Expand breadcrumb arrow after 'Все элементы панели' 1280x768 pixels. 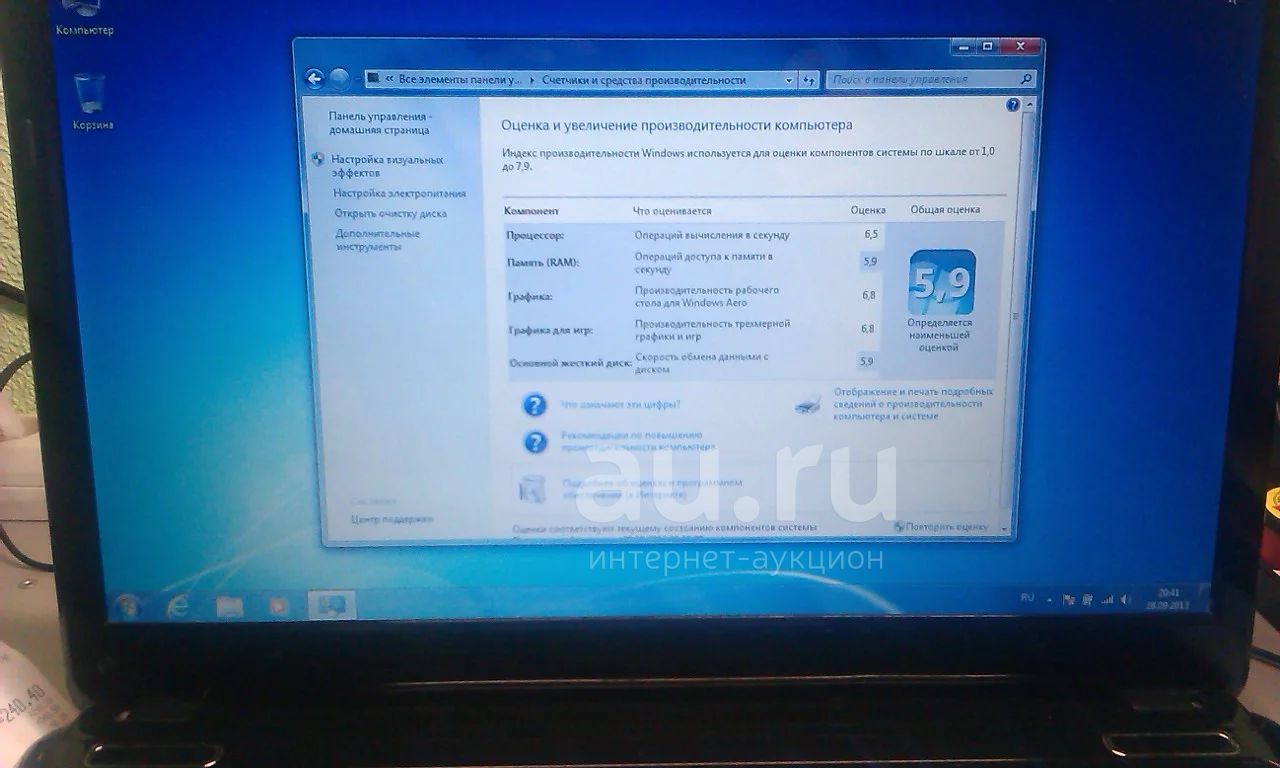pos(531,80)
